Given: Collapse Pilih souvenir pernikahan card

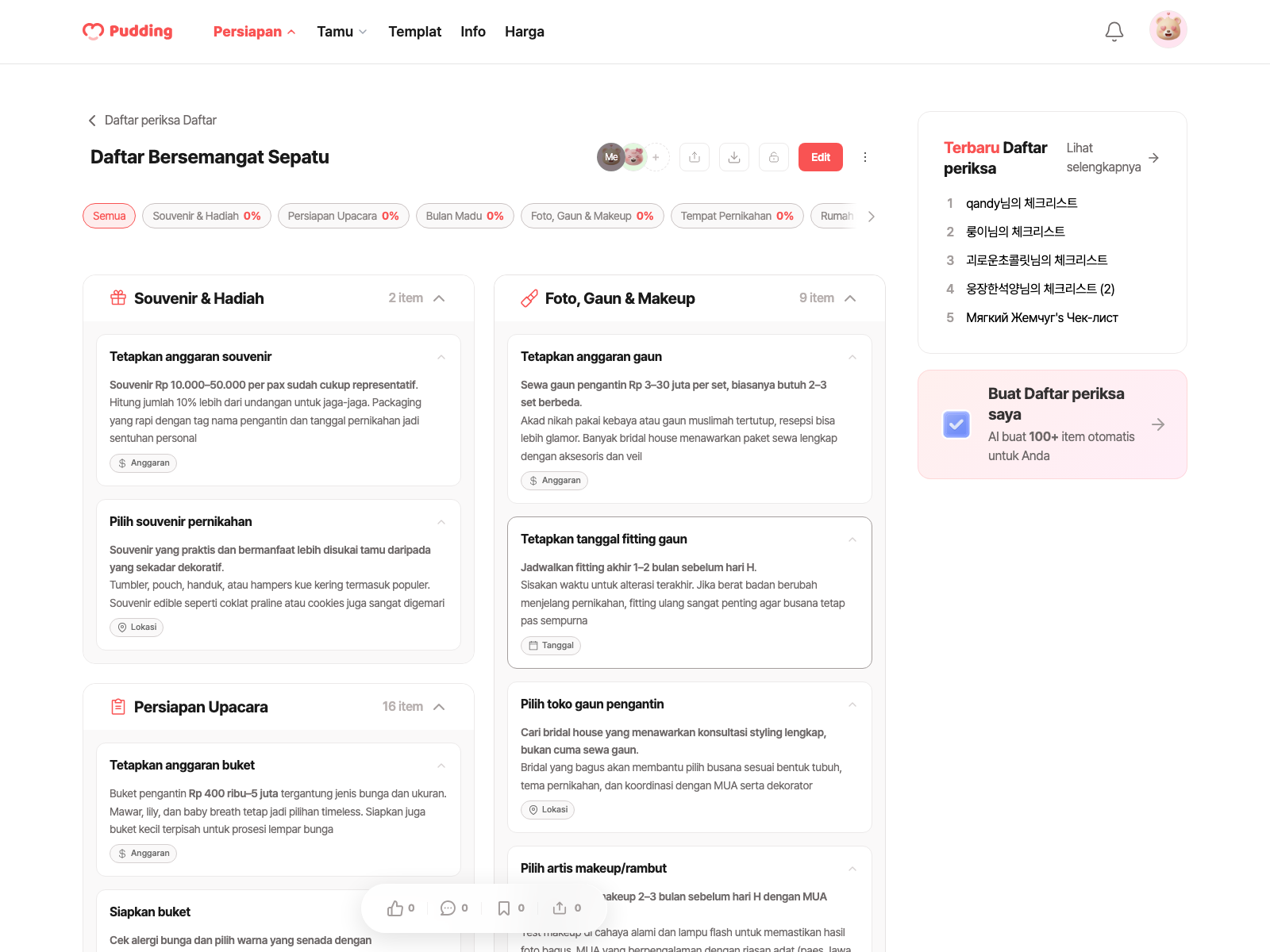Looking at the screenshot, I should (441, 522).
